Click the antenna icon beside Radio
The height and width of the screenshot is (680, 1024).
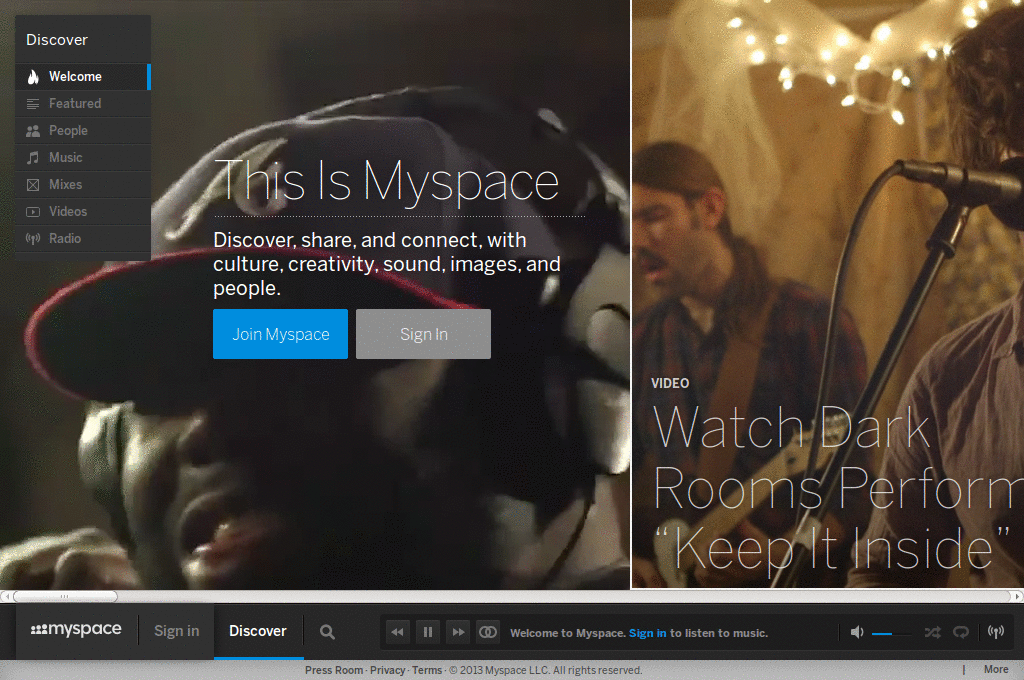coord(33,239)
